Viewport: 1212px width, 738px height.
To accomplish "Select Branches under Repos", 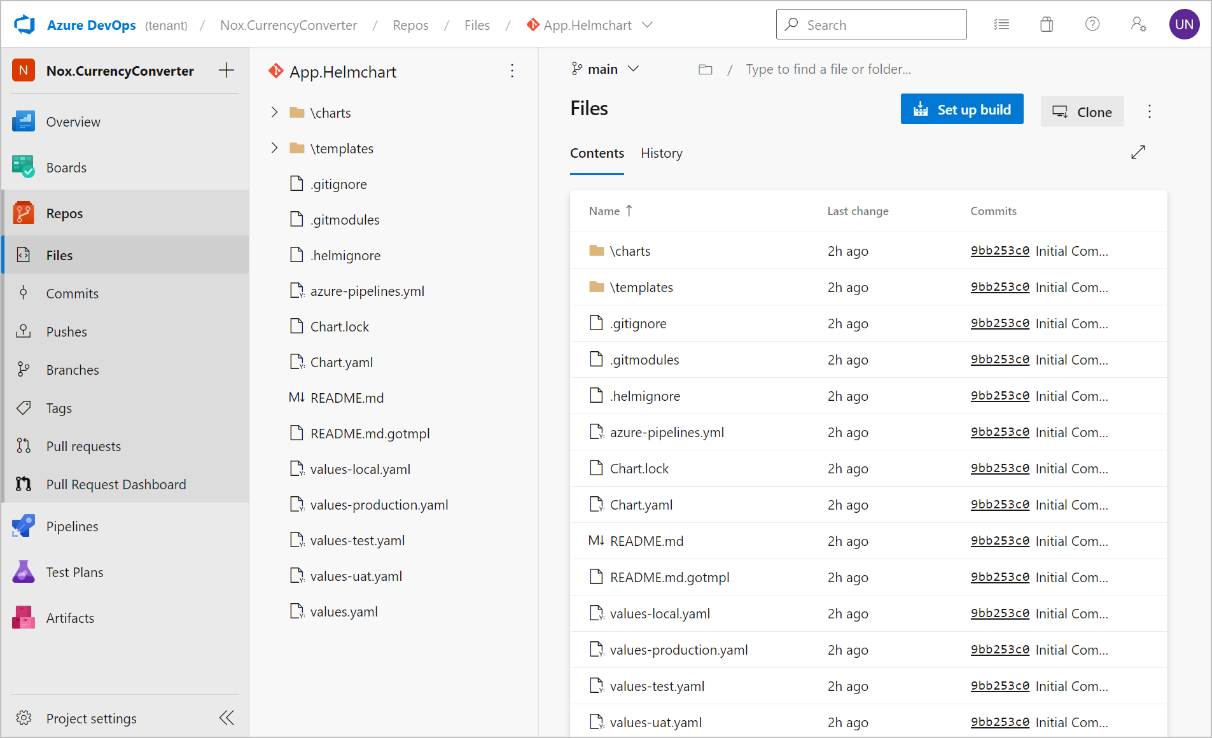I will [125, 369].
